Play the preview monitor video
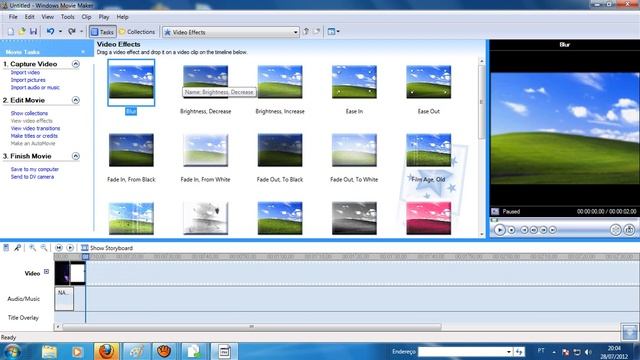This screenshot has height=360, width=640. tap(500, 230)
